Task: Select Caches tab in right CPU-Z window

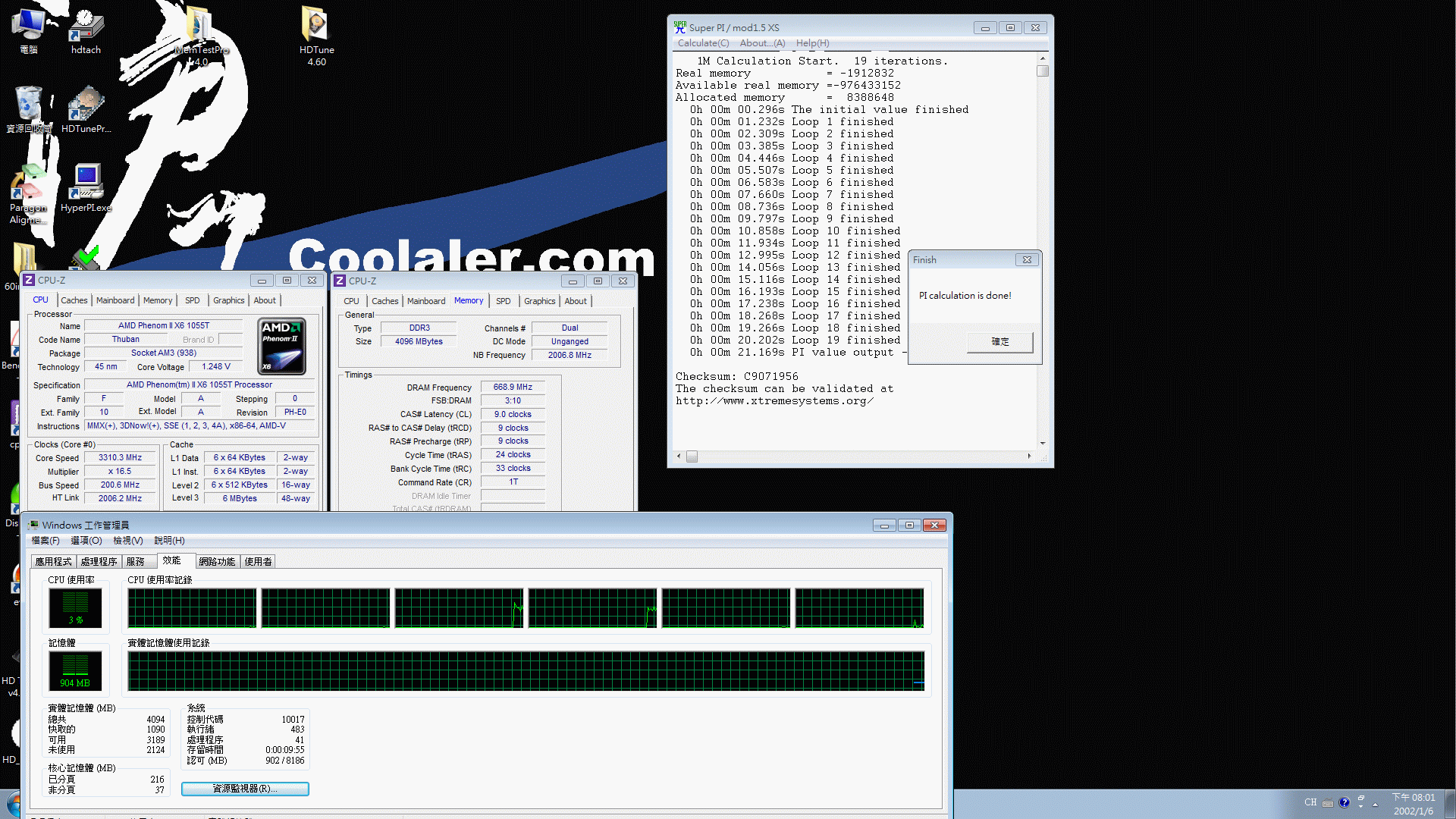Action: (385, 301)
